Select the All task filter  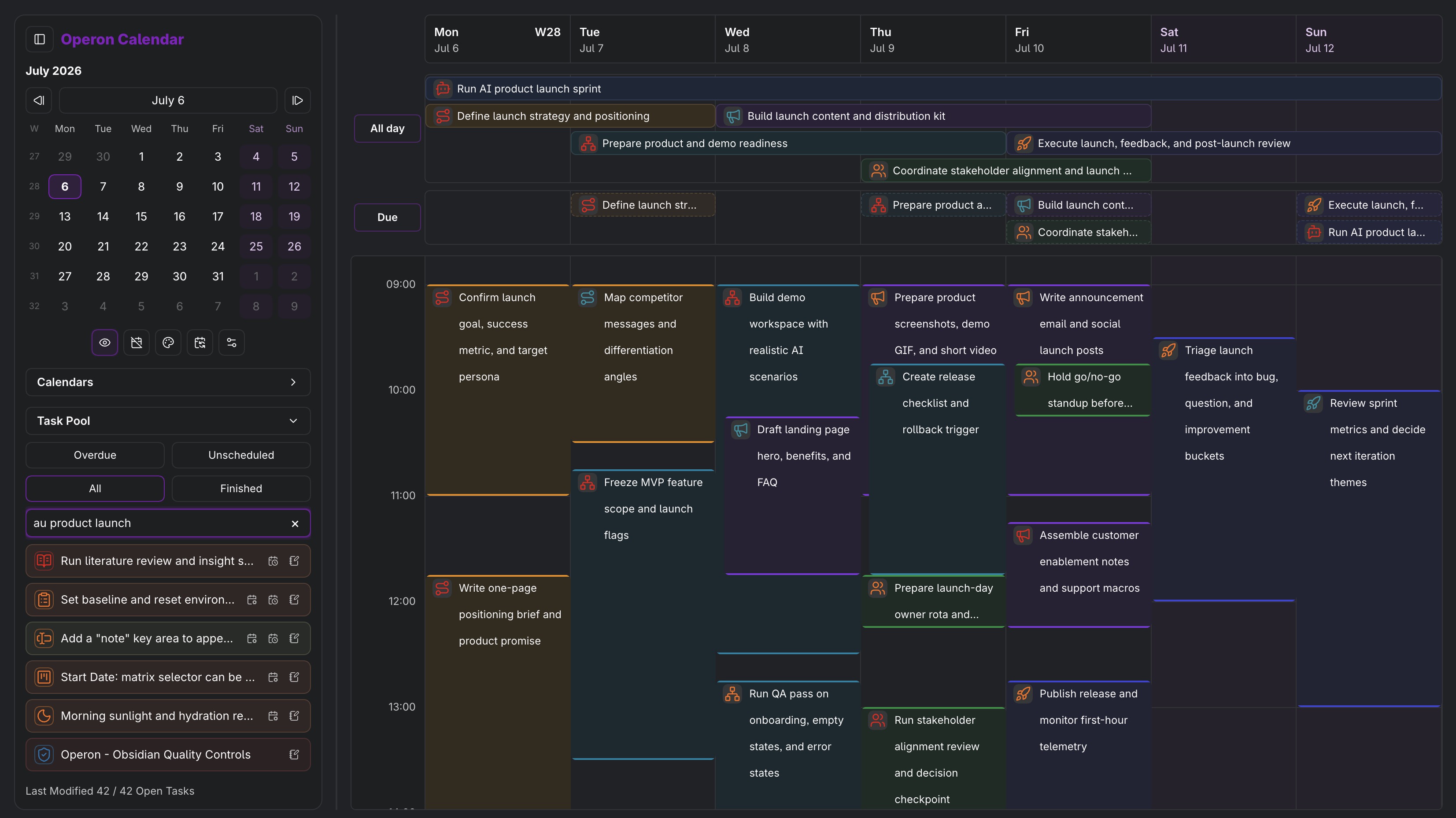[95, 489]
